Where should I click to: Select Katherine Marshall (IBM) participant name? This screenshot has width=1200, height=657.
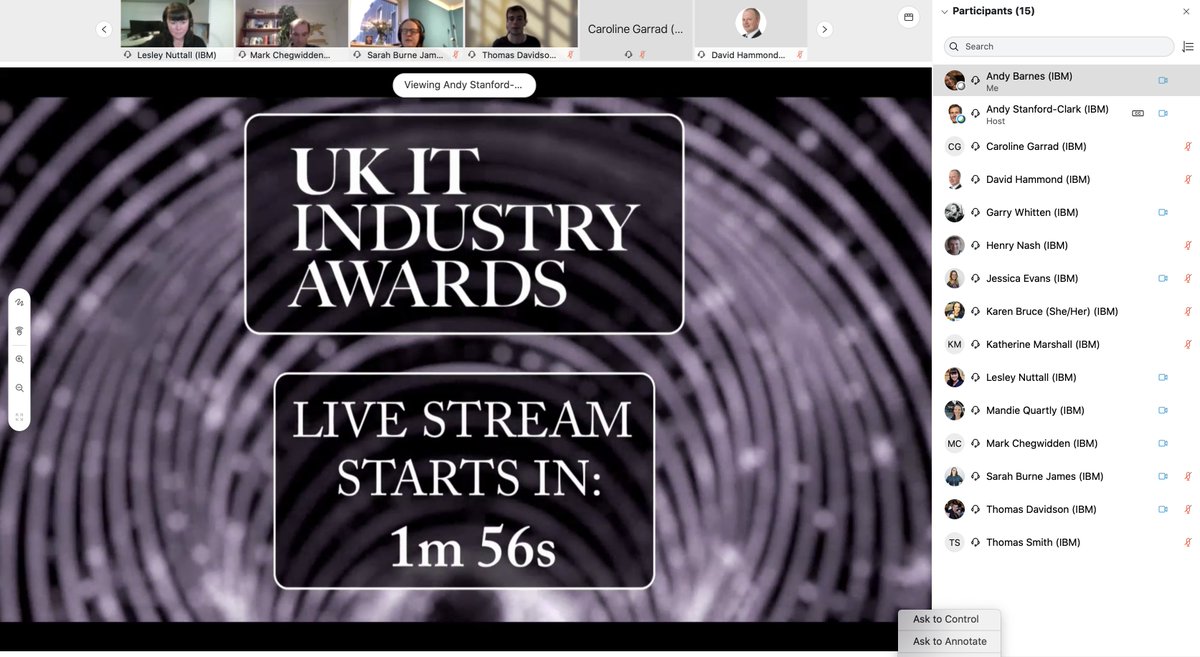coord(1043,344)
